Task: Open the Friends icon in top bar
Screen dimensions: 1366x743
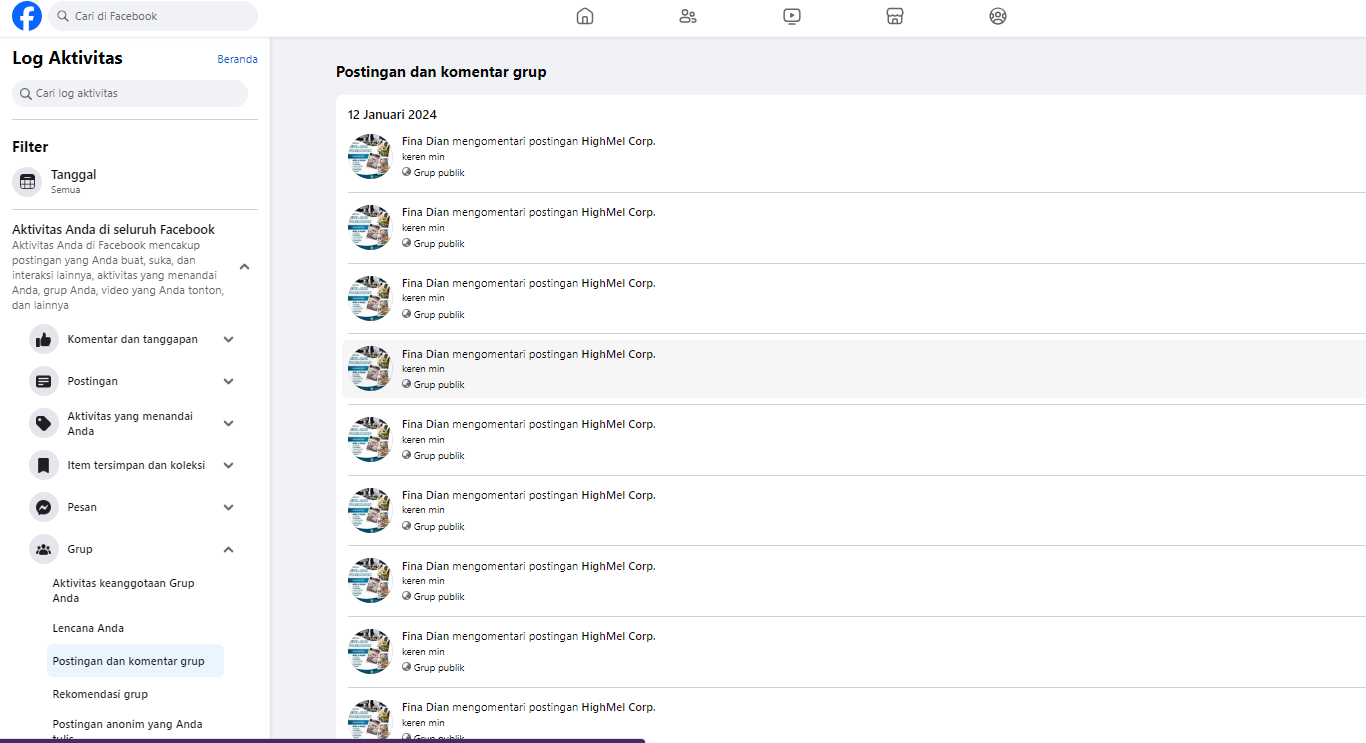Action: pyautogui.click(x=688, y=16)
